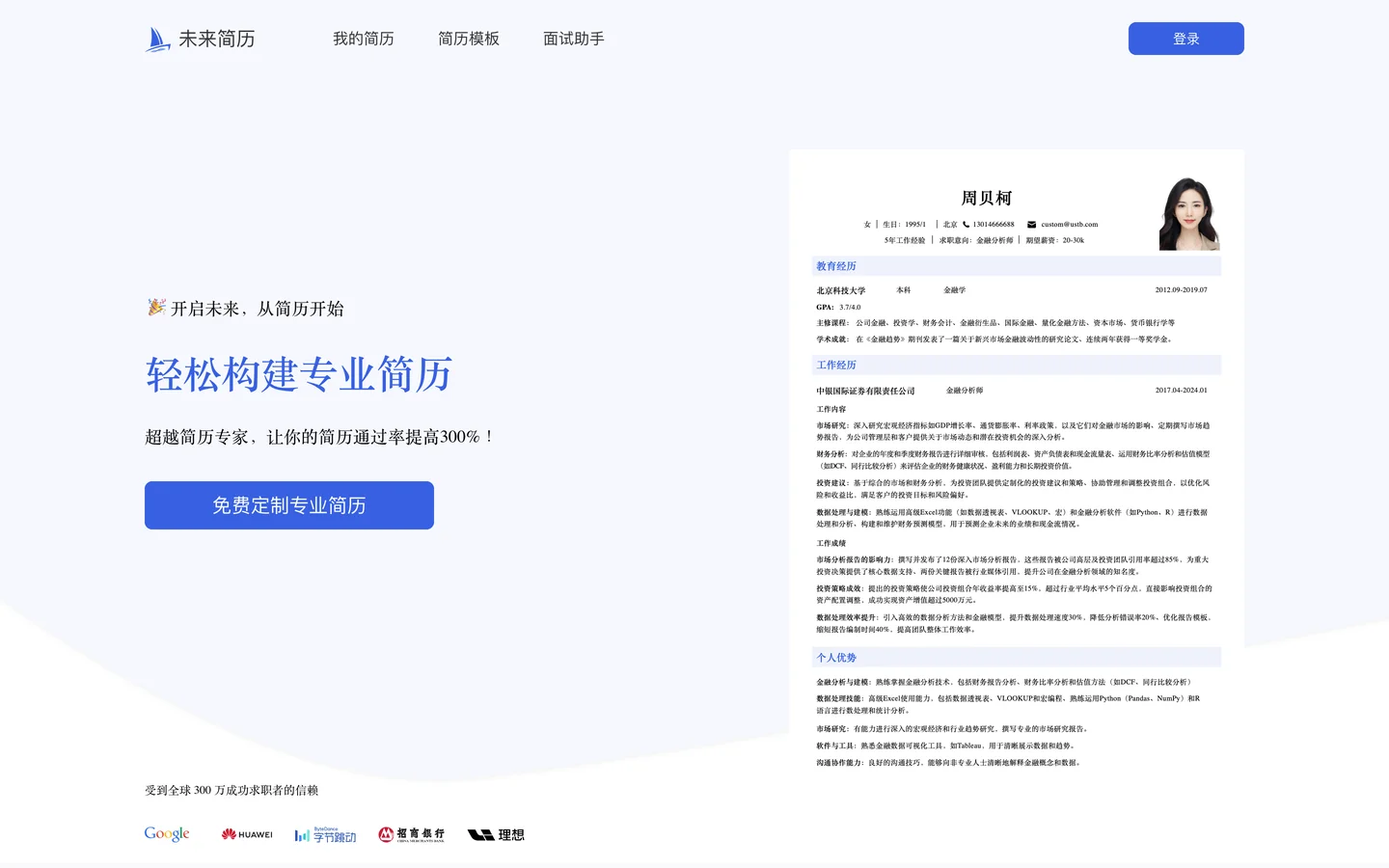Click the party popper emoji icon
This screenshot has width=1389, height=868.
click(x=156, y=308)
